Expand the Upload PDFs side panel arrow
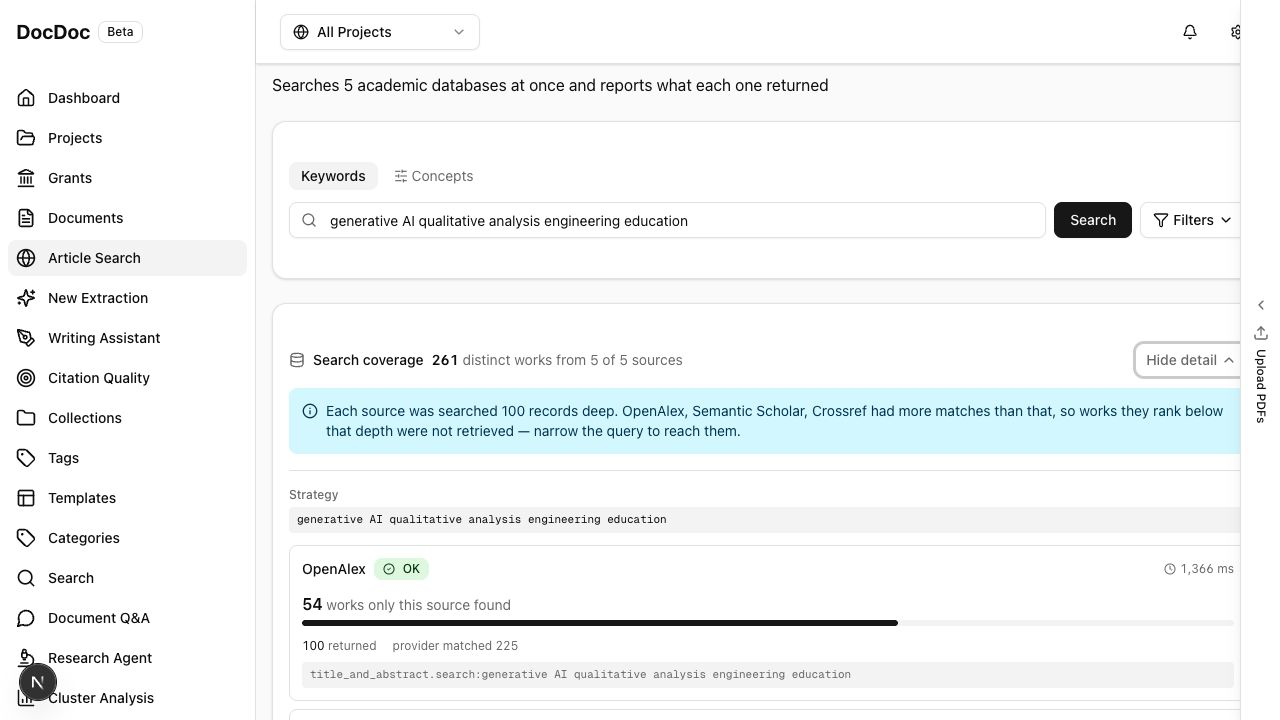This screenshot has height=720, width=1280. pyautogui.click(x=1261, y=305)
